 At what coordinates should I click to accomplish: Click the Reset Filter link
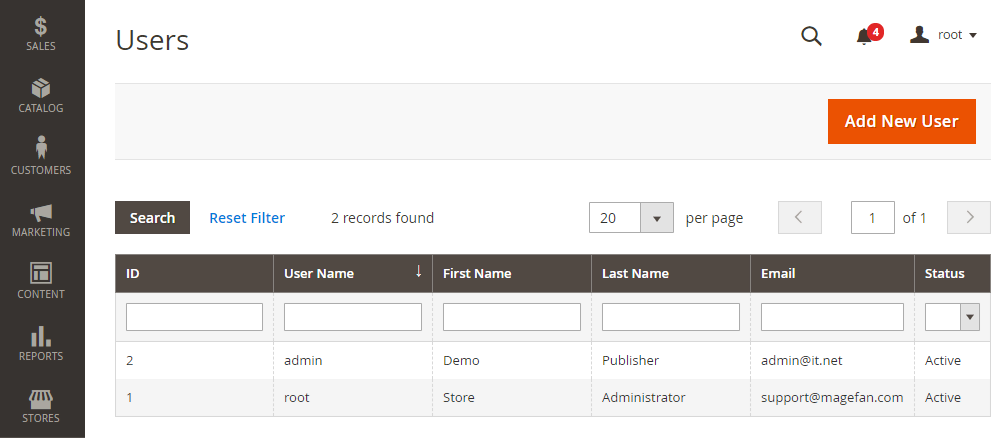pos(247,218)
